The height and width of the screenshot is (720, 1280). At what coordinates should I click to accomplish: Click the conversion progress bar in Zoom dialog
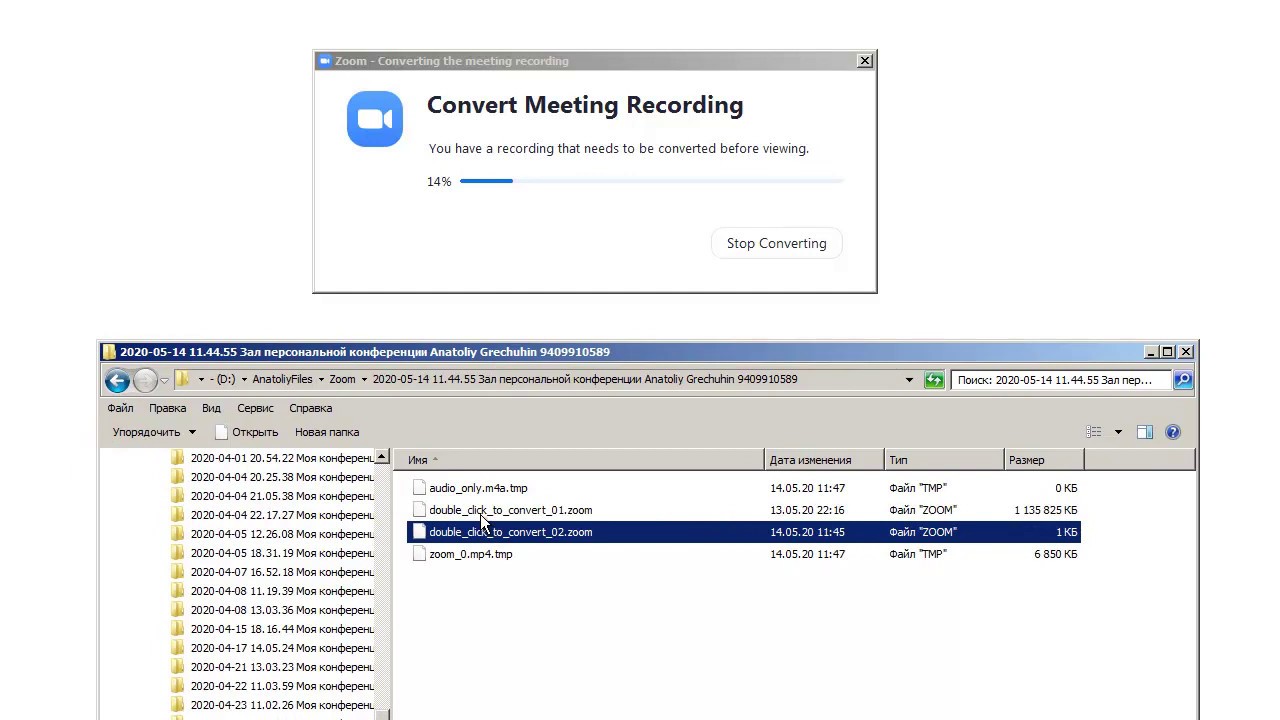tap(651, 181)
